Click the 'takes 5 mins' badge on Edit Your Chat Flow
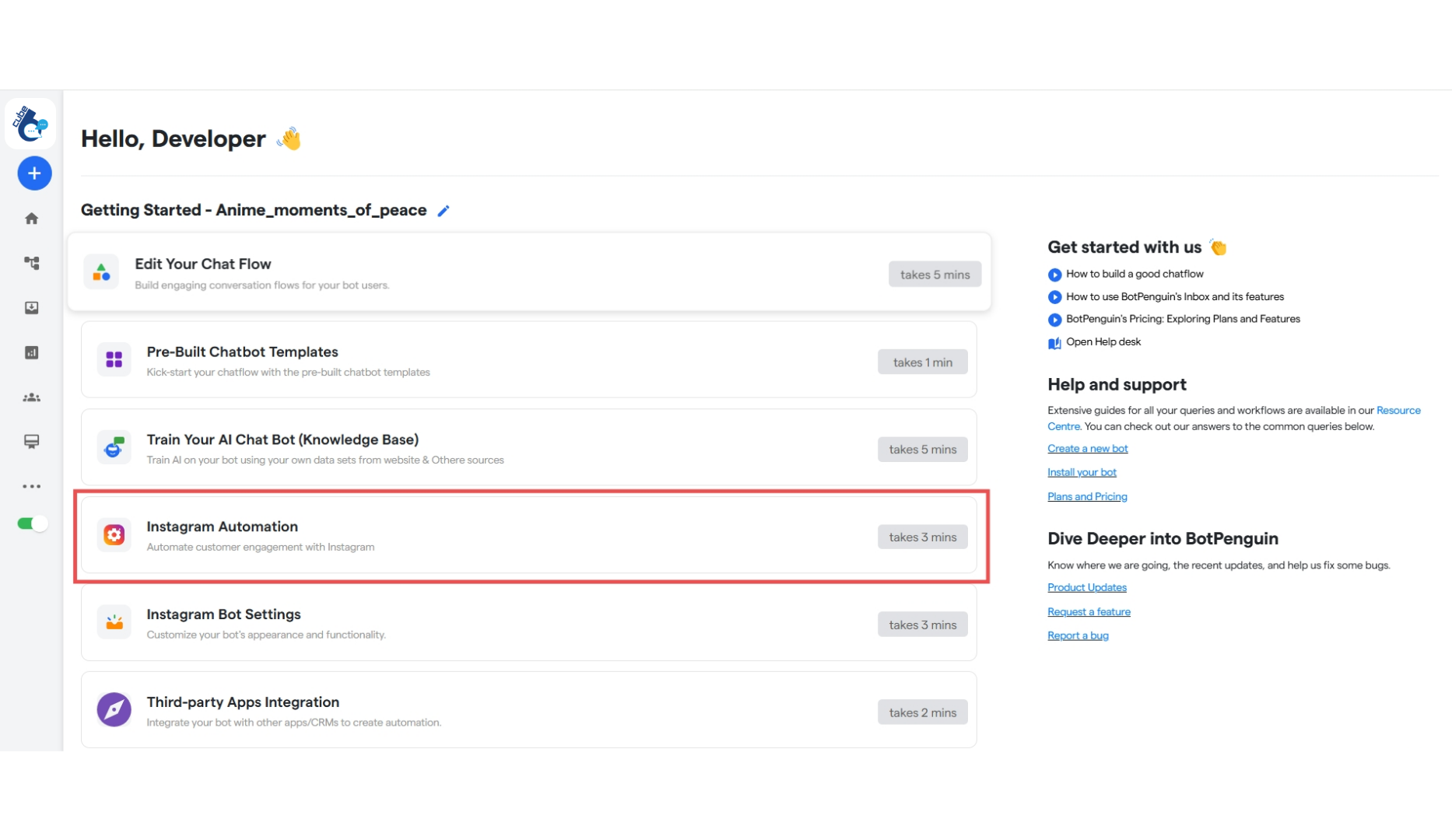 [935, 275]
